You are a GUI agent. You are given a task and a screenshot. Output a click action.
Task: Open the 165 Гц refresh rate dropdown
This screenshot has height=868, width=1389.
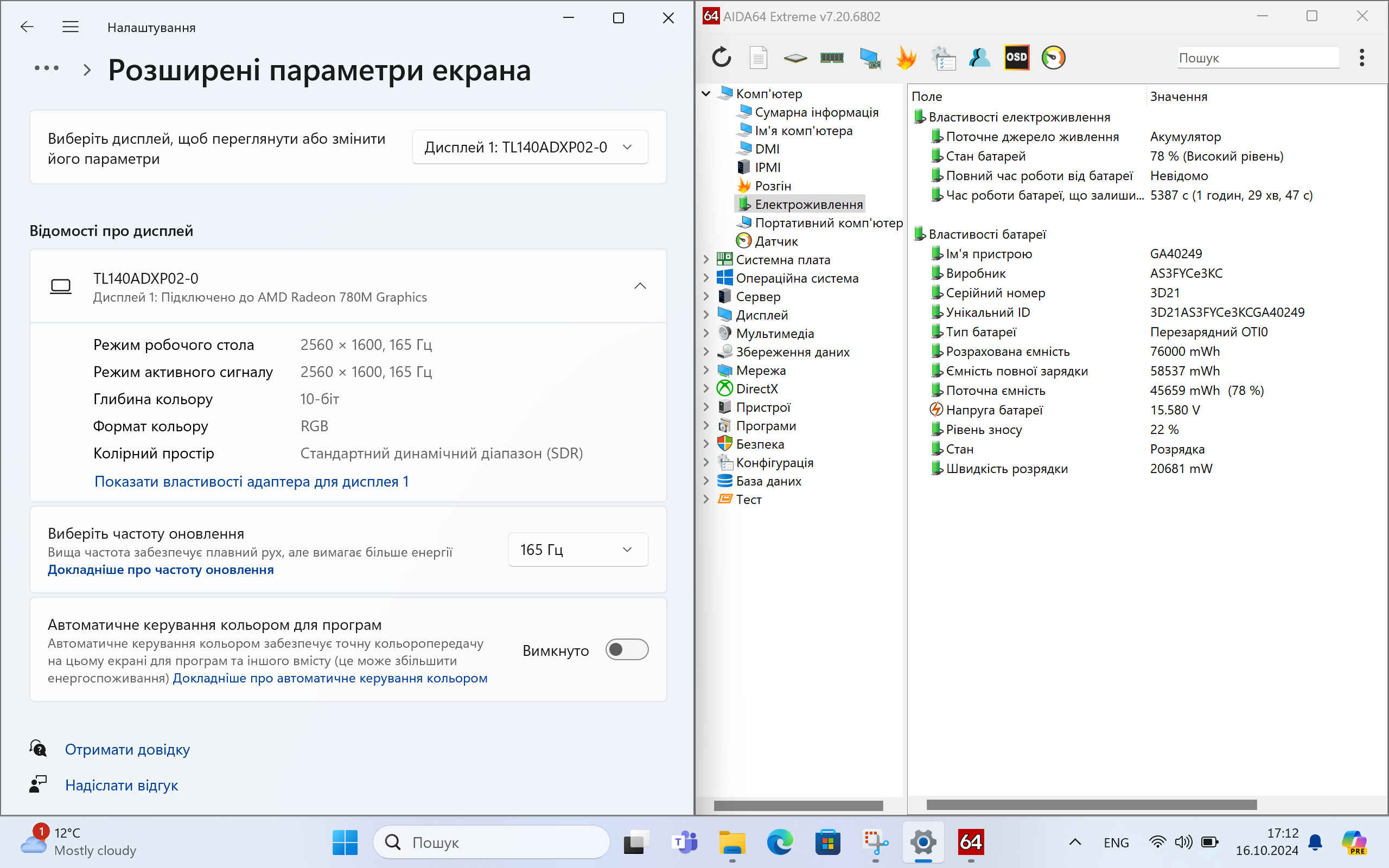coord(578,550)
